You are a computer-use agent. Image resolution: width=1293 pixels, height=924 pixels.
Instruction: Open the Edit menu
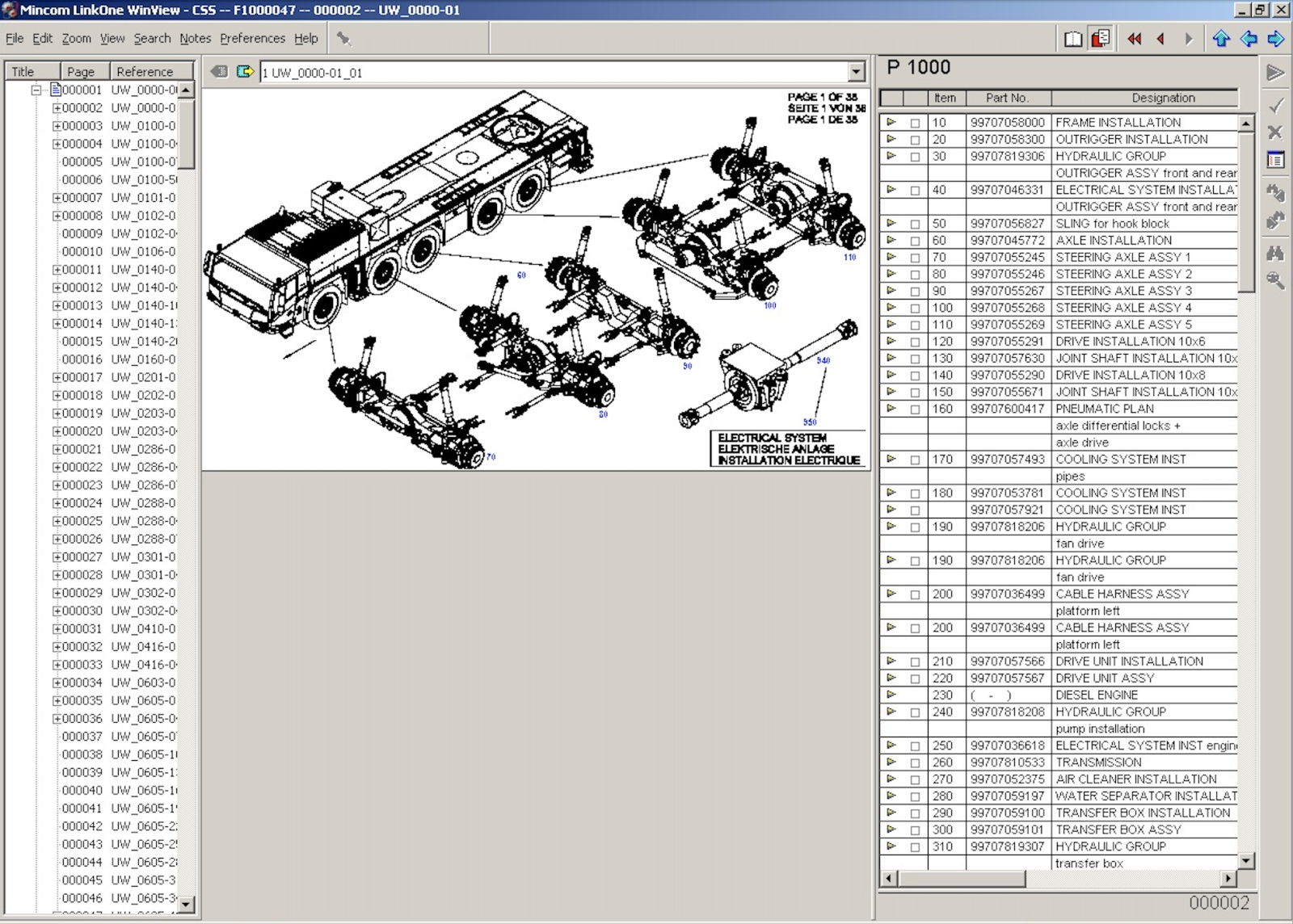42,38
